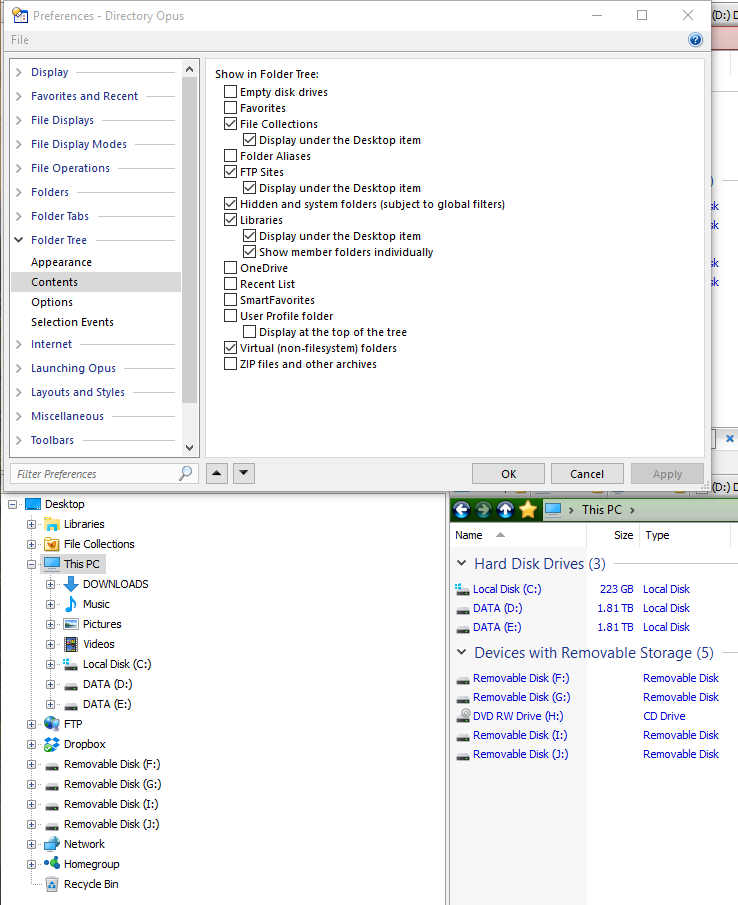Image resolution: width=738 pixels, height=905 pixels.
Task: Collapse the Folder Tree preferences category
Action: click(19, 240)
